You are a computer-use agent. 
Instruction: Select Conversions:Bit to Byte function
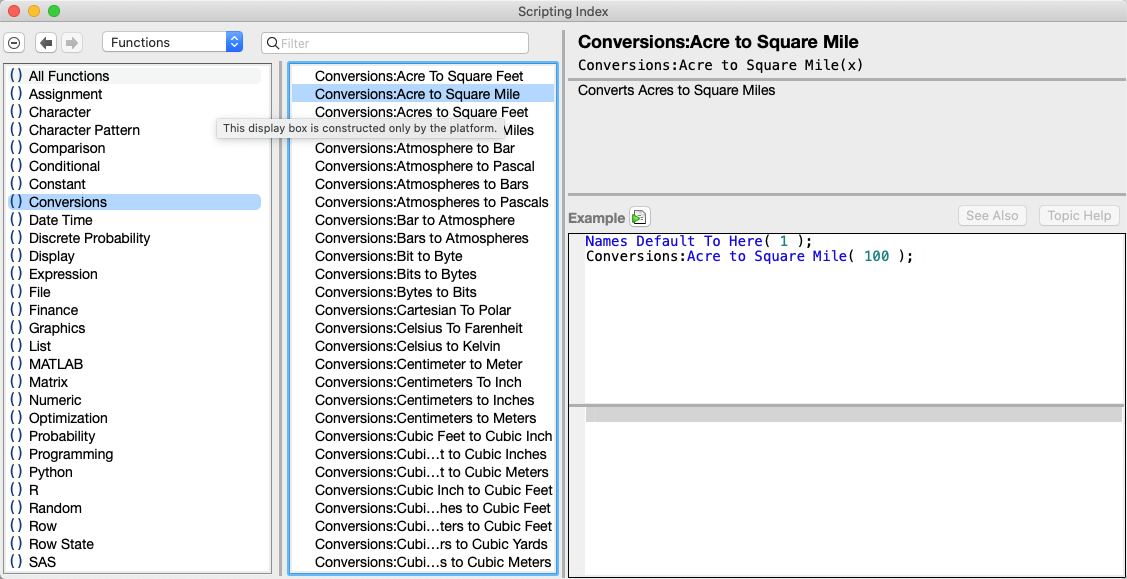click(388, 256)
